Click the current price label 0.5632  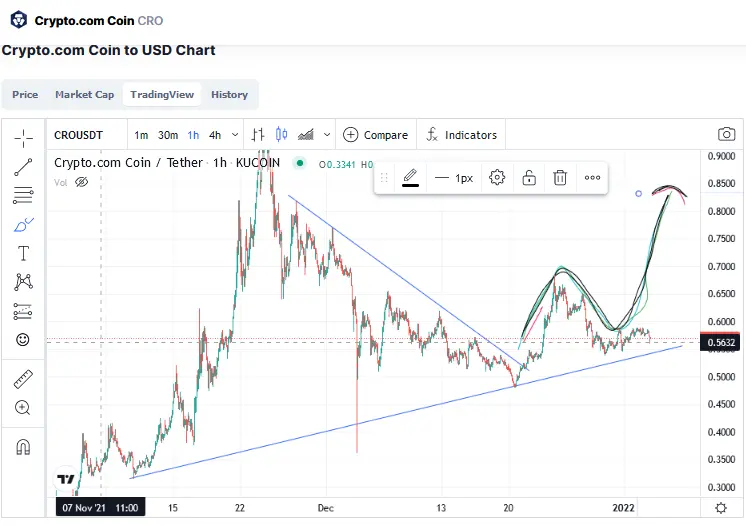(720, 342)
